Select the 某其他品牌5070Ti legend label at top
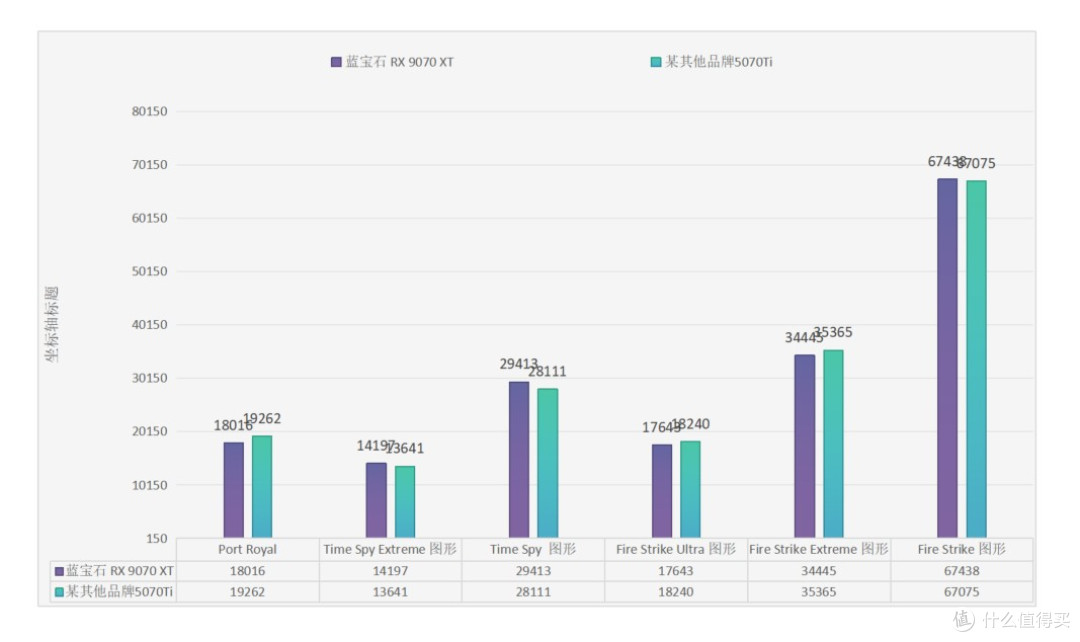Screen dimensions: 1080x642 click(x=718, y=62)
